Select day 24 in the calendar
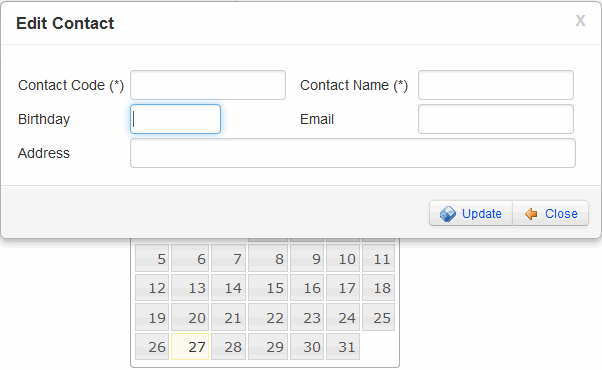This screenshot has width=602, height=370. pos(343,317)
